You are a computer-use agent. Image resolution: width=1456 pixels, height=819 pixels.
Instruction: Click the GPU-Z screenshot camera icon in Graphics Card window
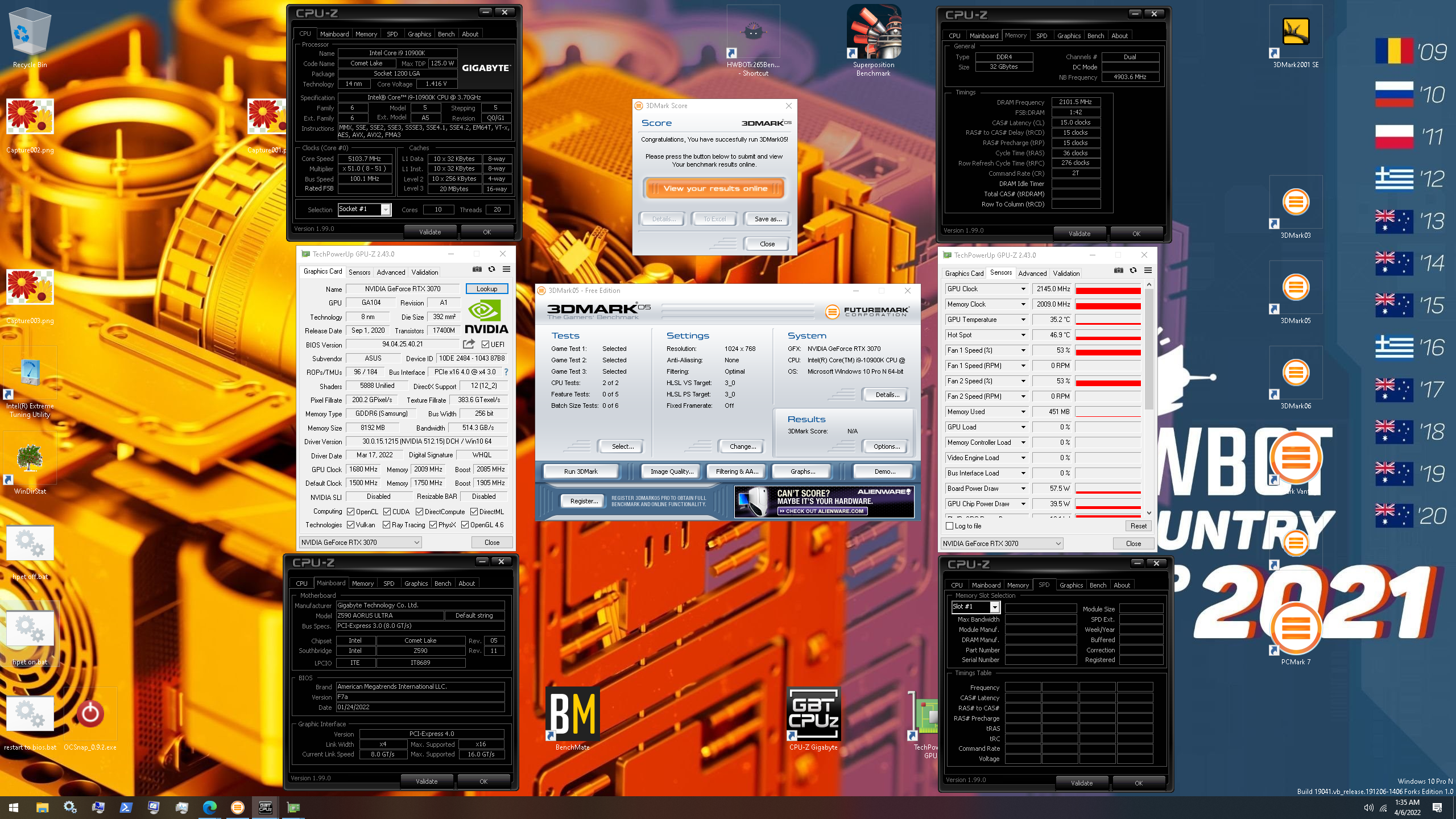(x=477, y=270)
